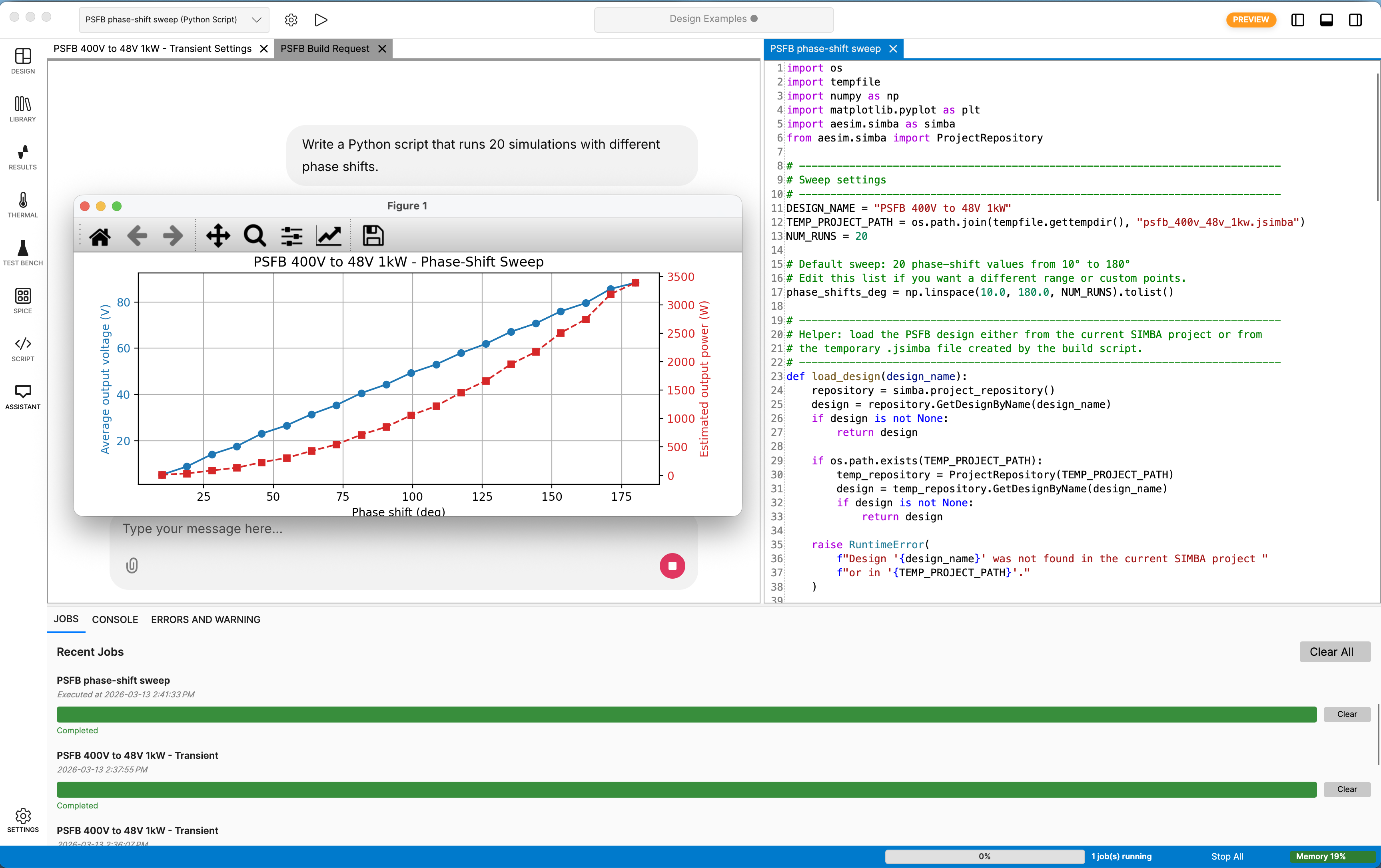Open the PSFB Build Request tab
This screenshot has height=868, width=1381.
[325, 49]
